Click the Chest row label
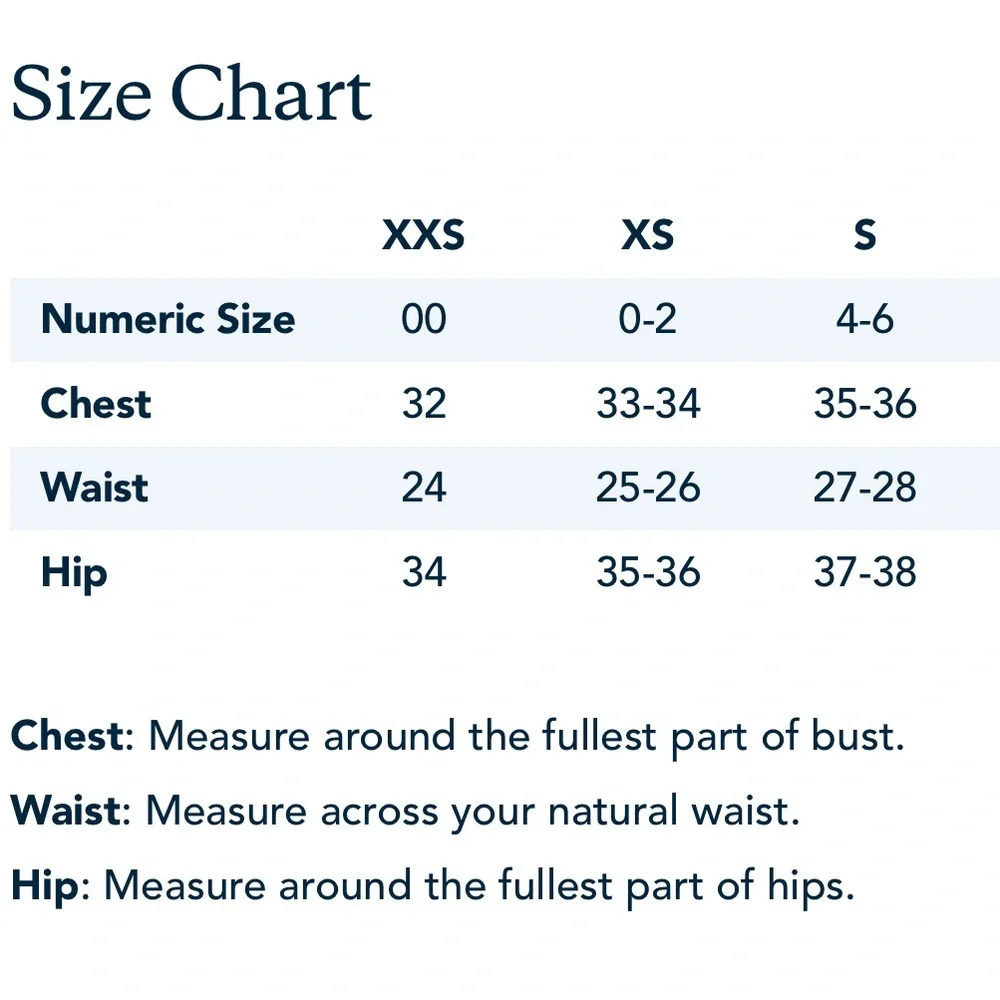This screenshot has width=1000, height=1000. point(96,404)
